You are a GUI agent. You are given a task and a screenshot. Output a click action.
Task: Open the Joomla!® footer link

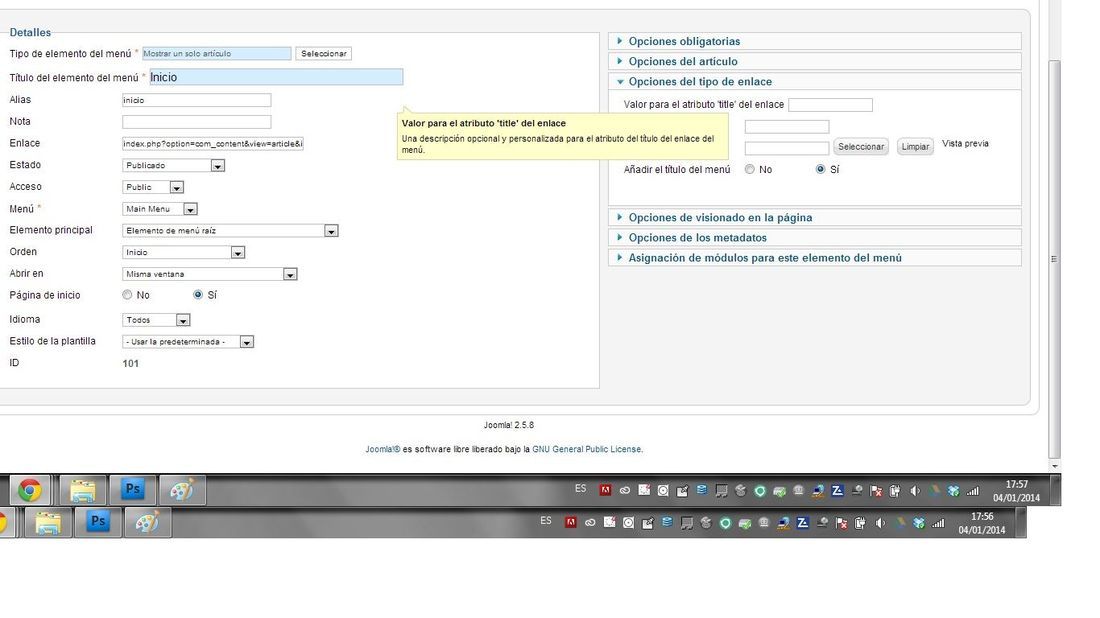[x=382, y=449]
